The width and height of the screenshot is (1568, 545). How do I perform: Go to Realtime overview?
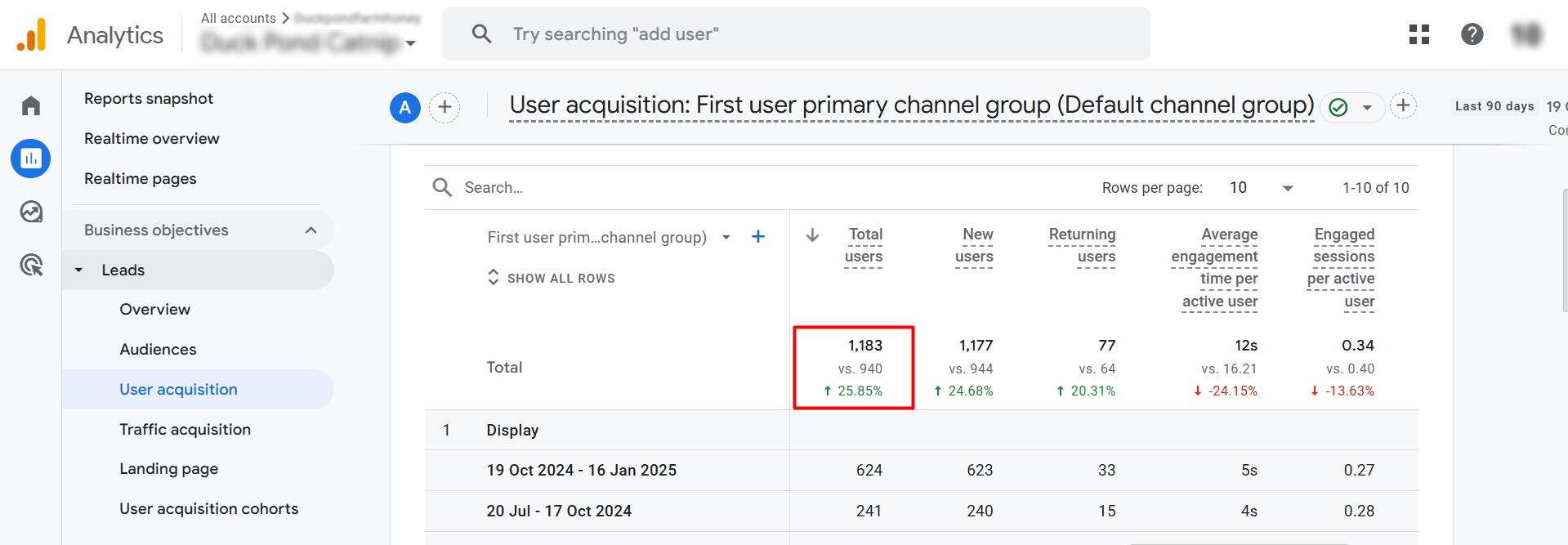tap(151, 139)
